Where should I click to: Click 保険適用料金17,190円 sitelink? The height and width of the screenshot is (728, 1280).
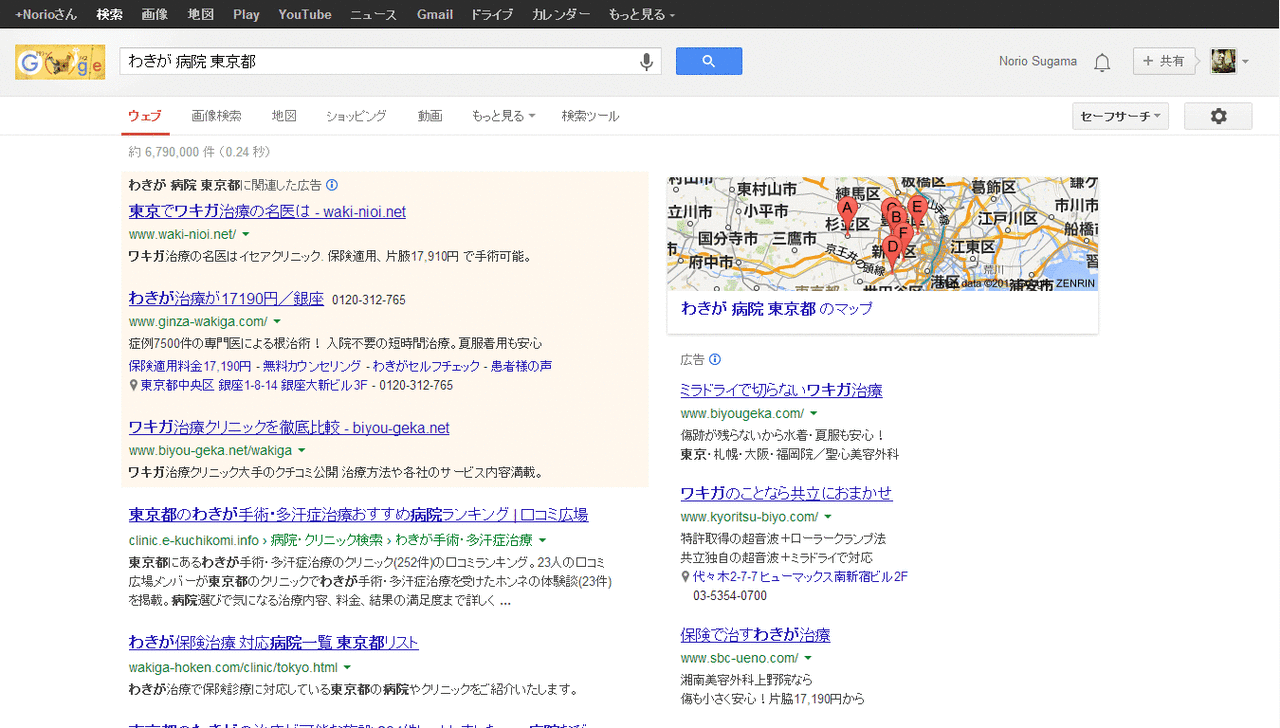pos(190,366)
